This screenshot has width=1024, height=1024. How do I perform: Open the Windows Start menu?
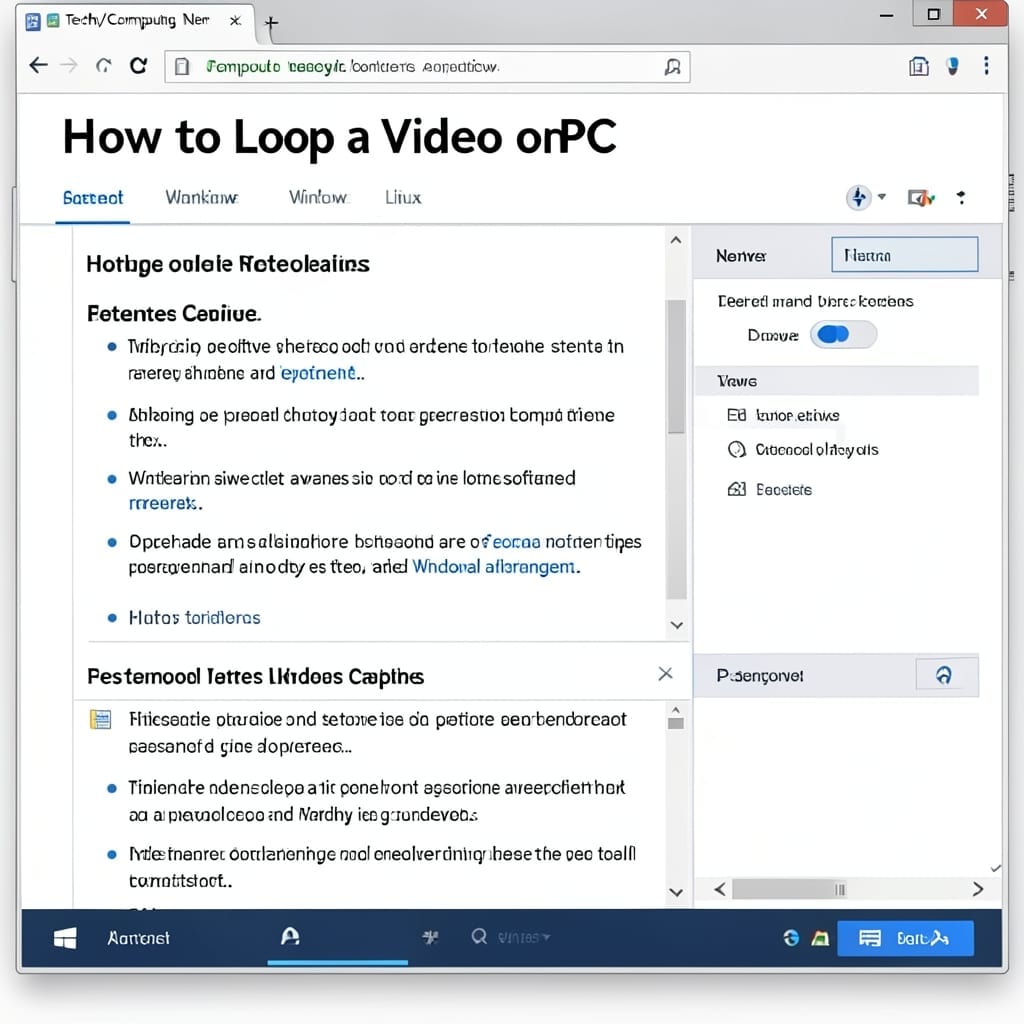pyautogui.click(x=65, y=938)
